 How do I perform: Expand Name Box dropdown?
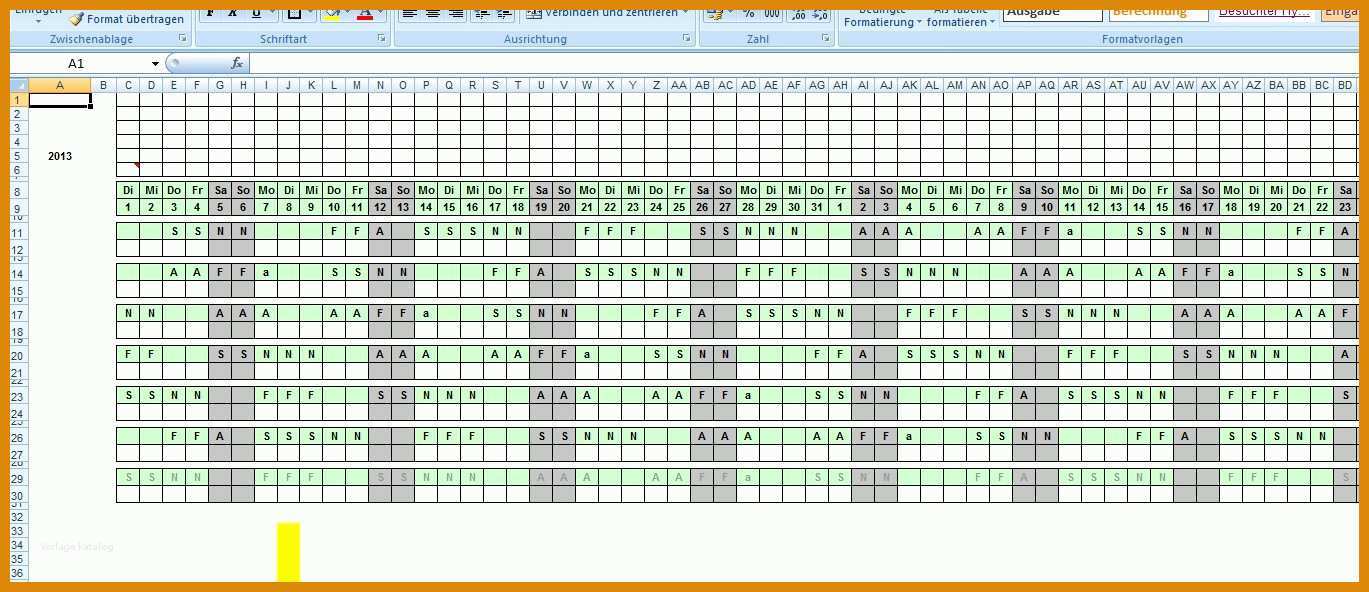tap(155, 63)
